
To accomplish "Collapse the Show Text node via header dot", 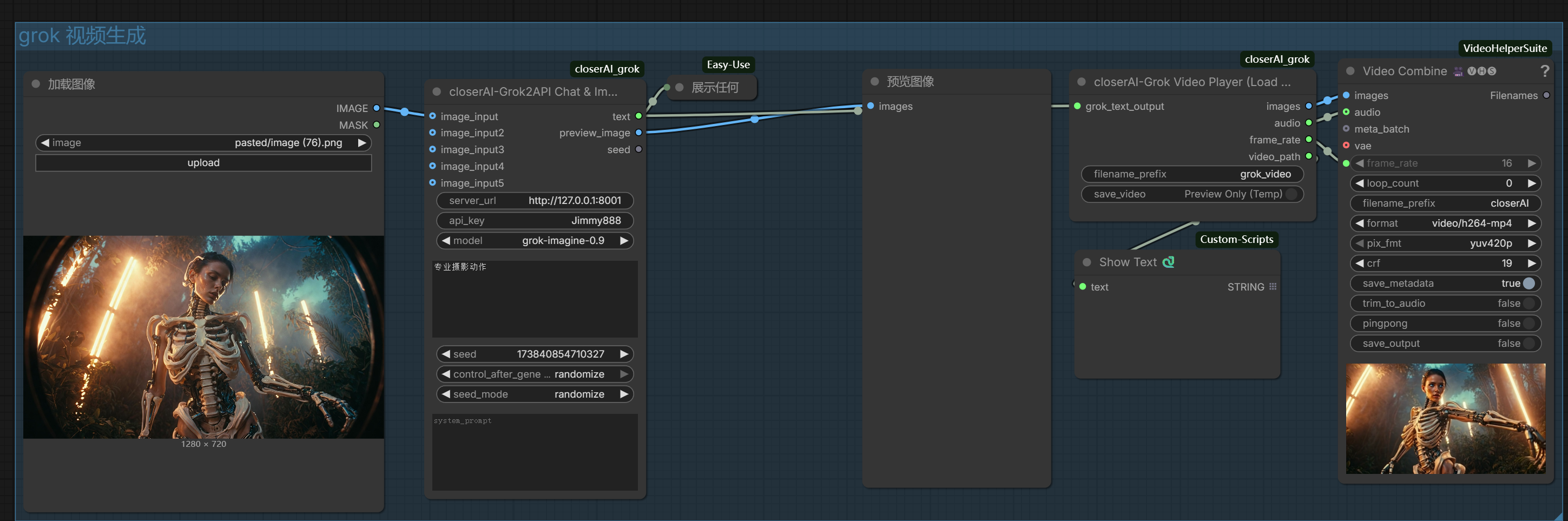I will [x=1086, y=262].
